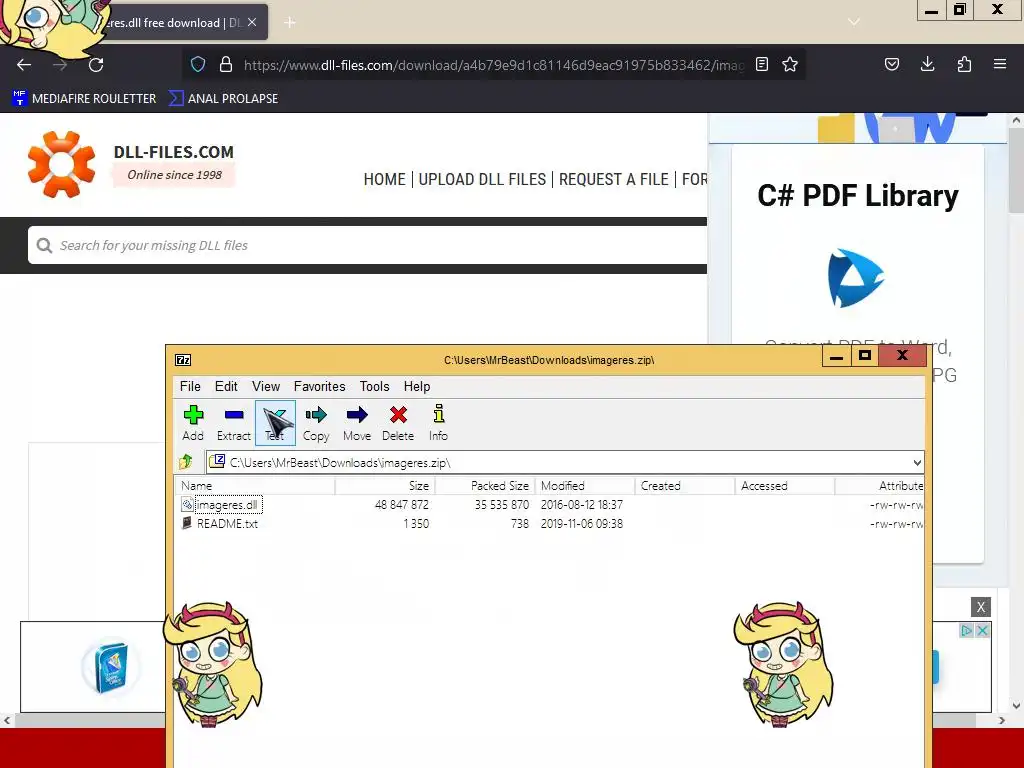Click the Add button in 7-Zip toolbar
Image resolution: width=1024 pixels, height=768 pixels.
click(x=193, y=423)
